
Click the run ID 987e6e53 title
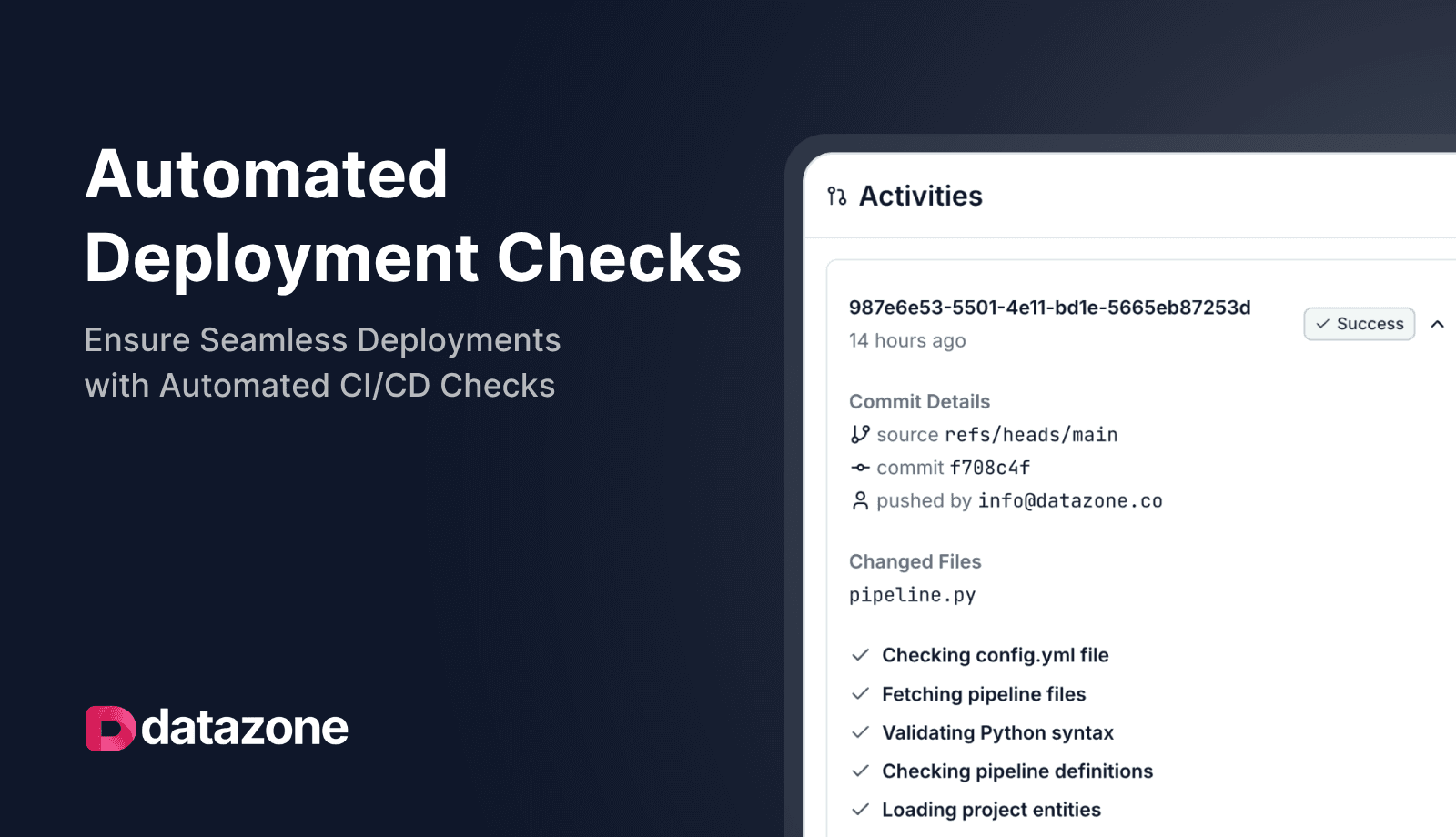(x=1049, y=308)
